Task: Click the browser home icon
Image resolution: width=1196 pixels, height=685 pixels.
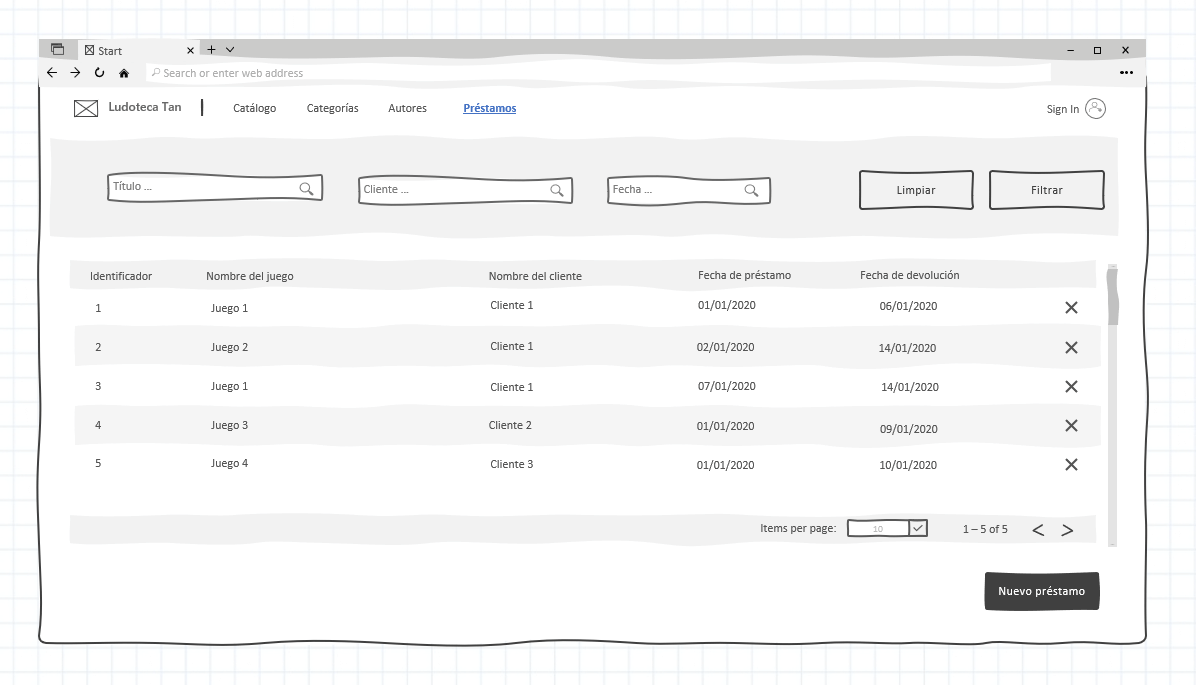Action: (x=124, y=73)
